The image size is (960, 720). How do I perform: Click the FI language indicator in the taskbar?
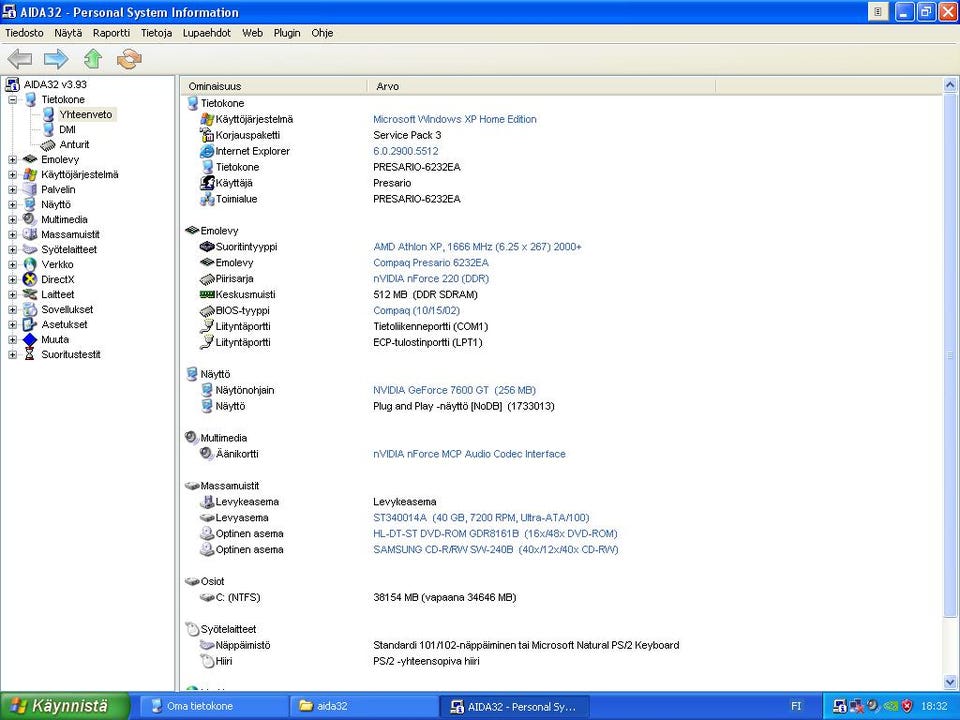tap(796, 706)
